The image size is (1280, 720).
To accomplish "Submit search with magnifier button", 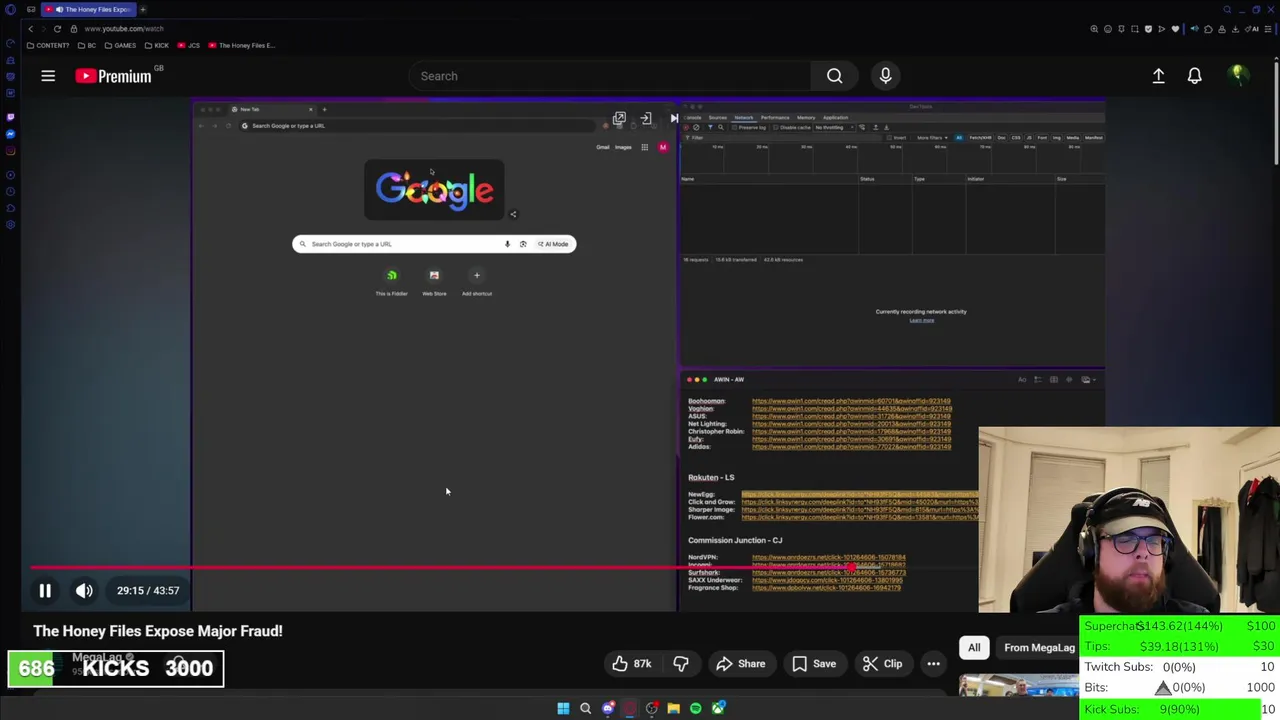I will [x=834, y=76].
